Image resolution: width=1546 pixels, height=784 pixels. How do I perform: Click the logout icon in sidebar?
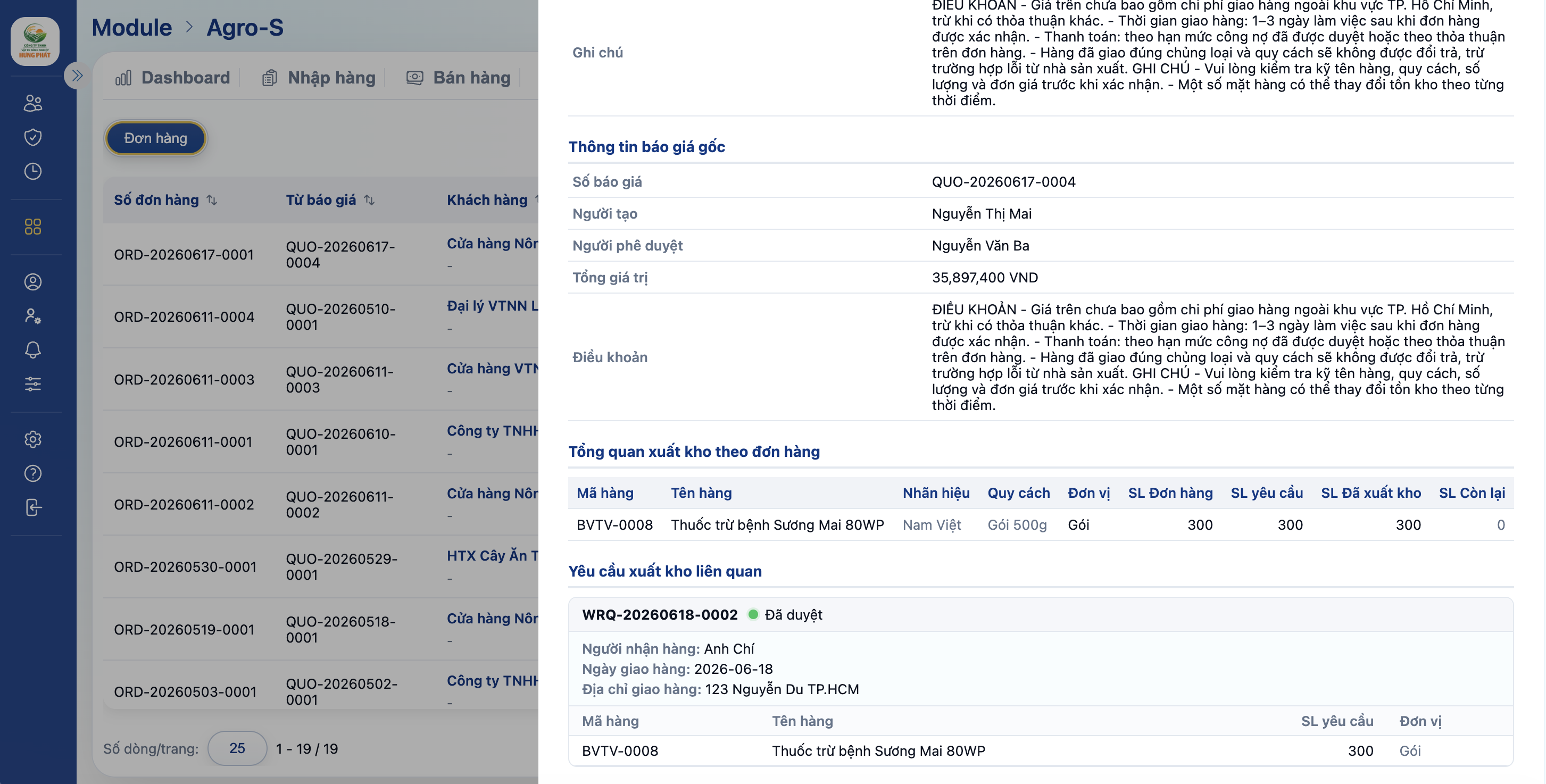coord(33,507)
